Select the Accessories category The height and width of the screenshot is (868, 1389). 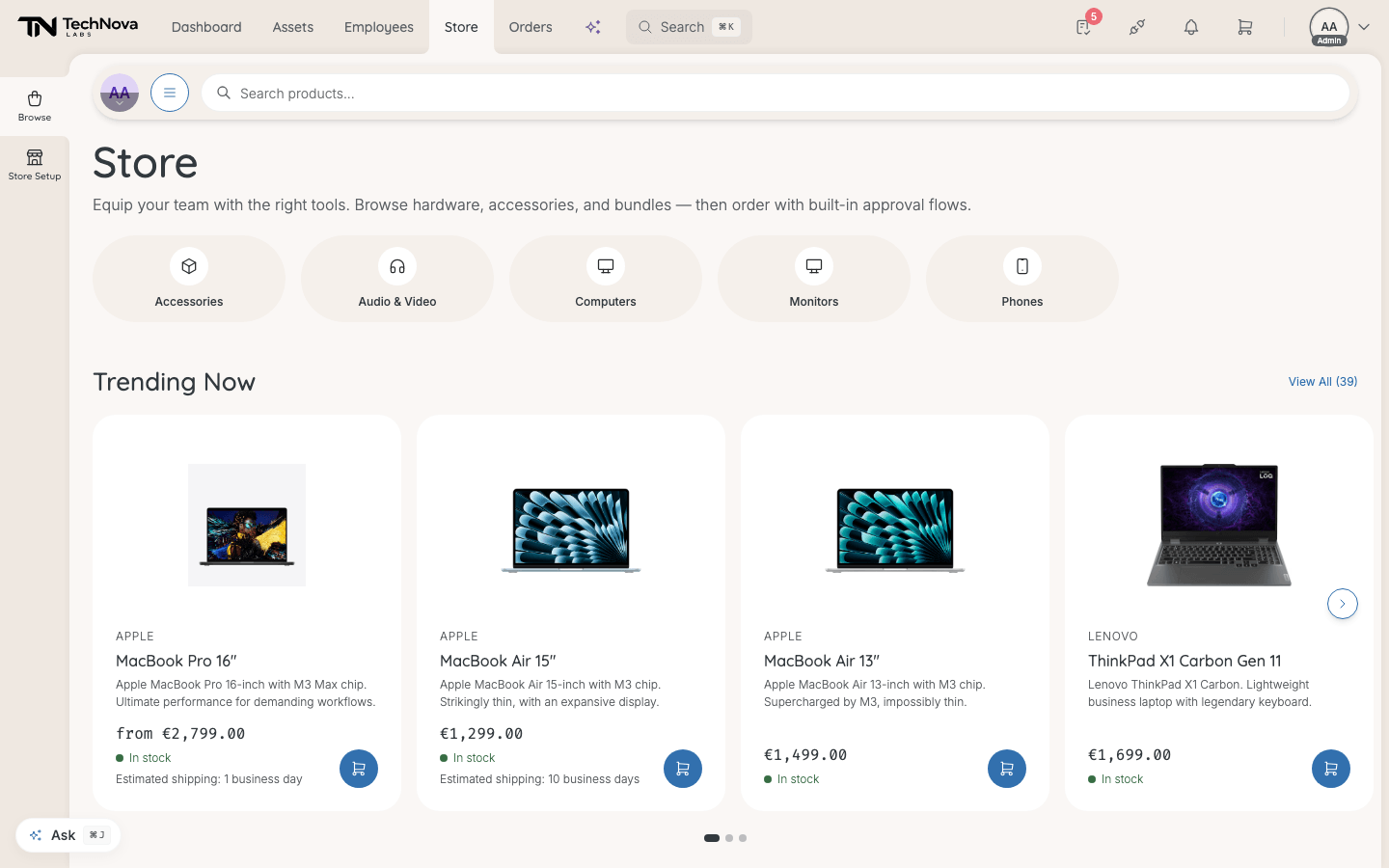click(x=189, y=279)
